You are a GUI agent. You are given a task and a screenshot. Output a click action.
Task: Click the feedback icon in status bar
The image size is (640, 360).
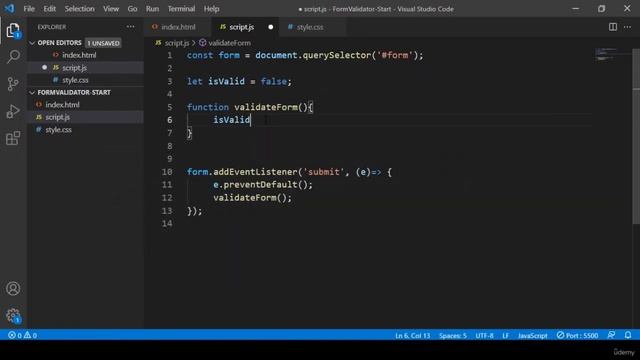[611, 335]
